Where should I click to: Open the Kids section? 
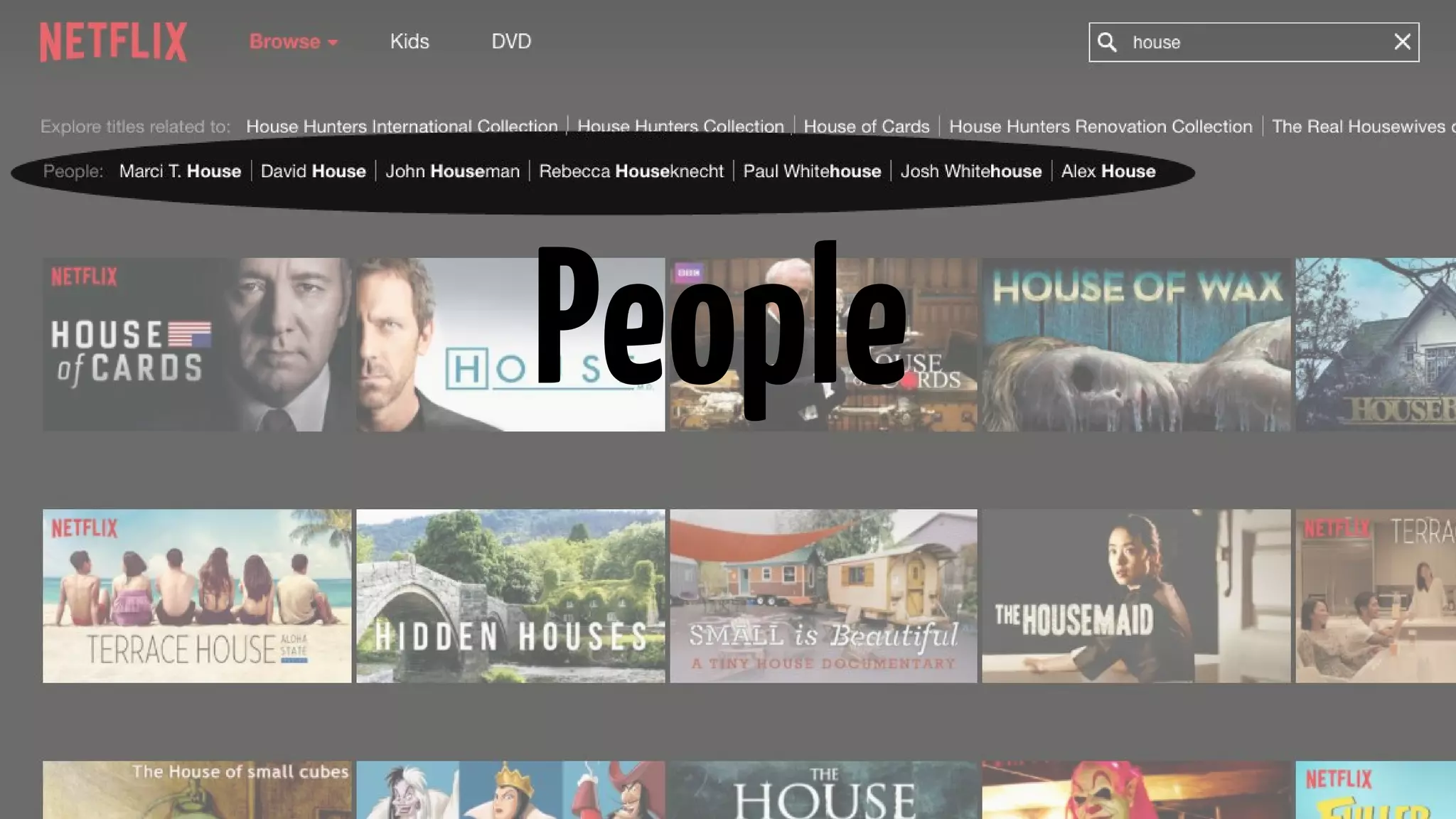tap(409, 42)
